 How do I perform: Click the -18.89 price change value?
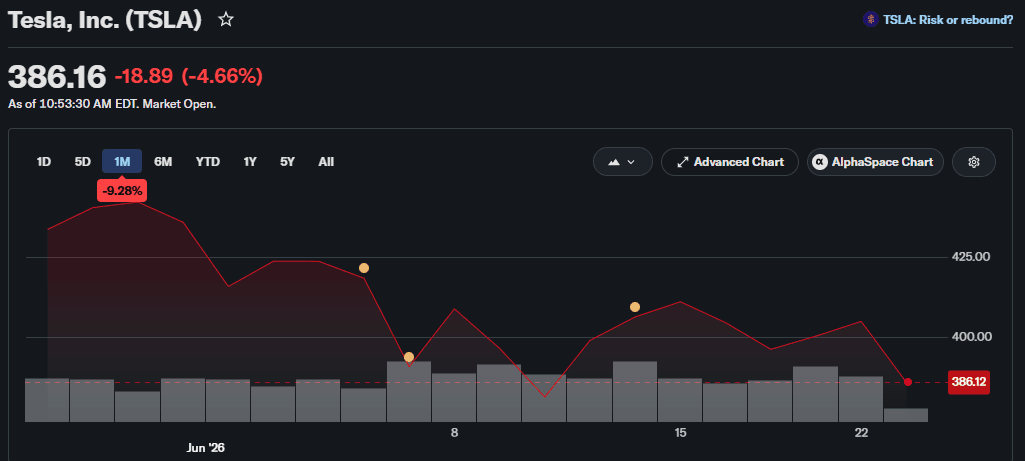click(x=144, y=77)
